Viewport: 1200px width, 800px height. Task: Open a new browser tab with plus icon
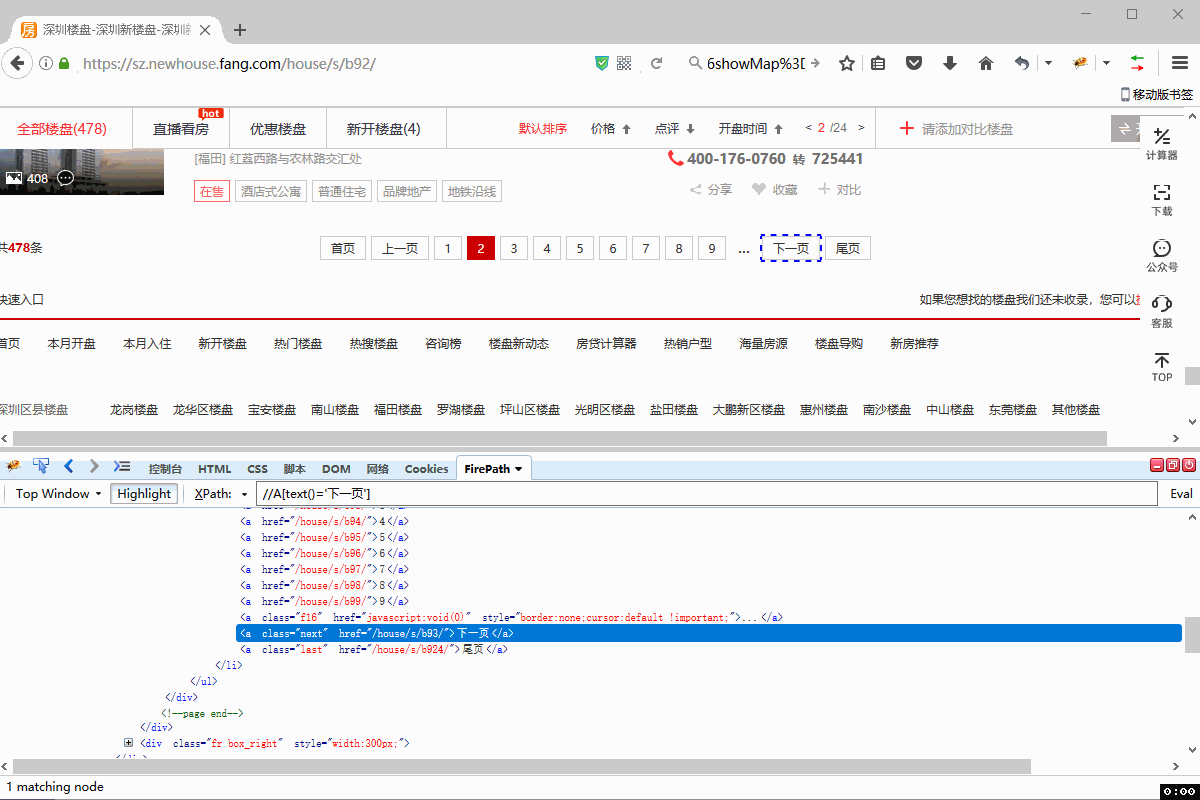pos(240,30)
